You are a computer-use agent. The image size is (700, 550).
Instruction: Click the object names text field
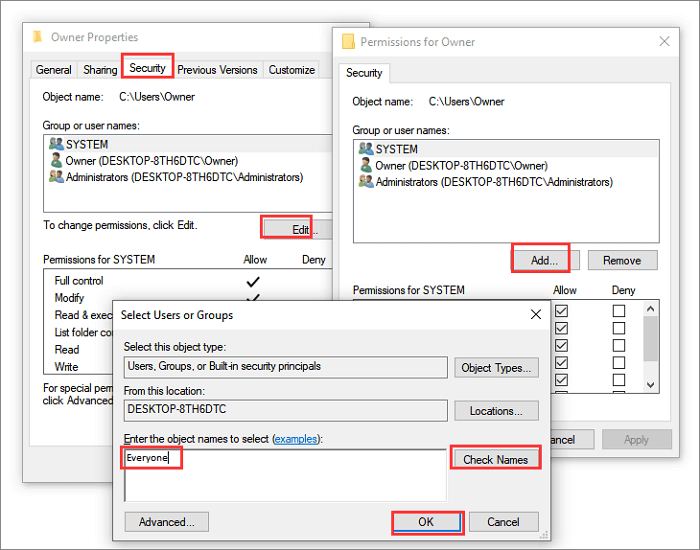click(285, 473)
